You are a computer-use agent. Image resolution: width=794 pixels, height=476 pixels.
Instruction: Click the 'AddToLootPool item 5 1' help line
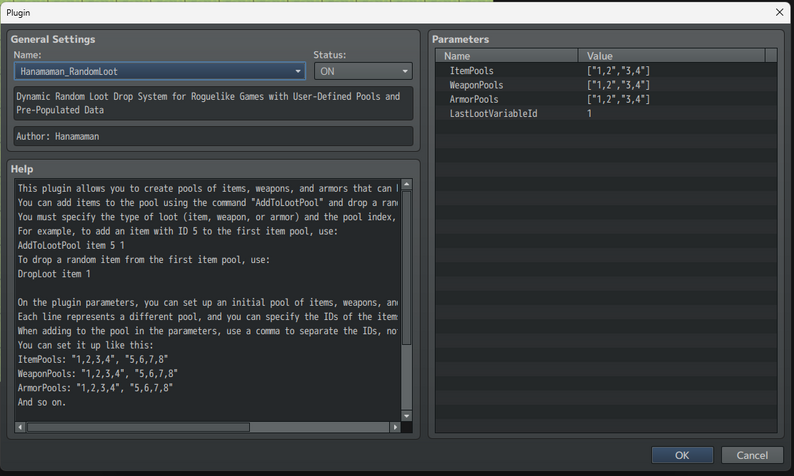(x=71, y=246)
